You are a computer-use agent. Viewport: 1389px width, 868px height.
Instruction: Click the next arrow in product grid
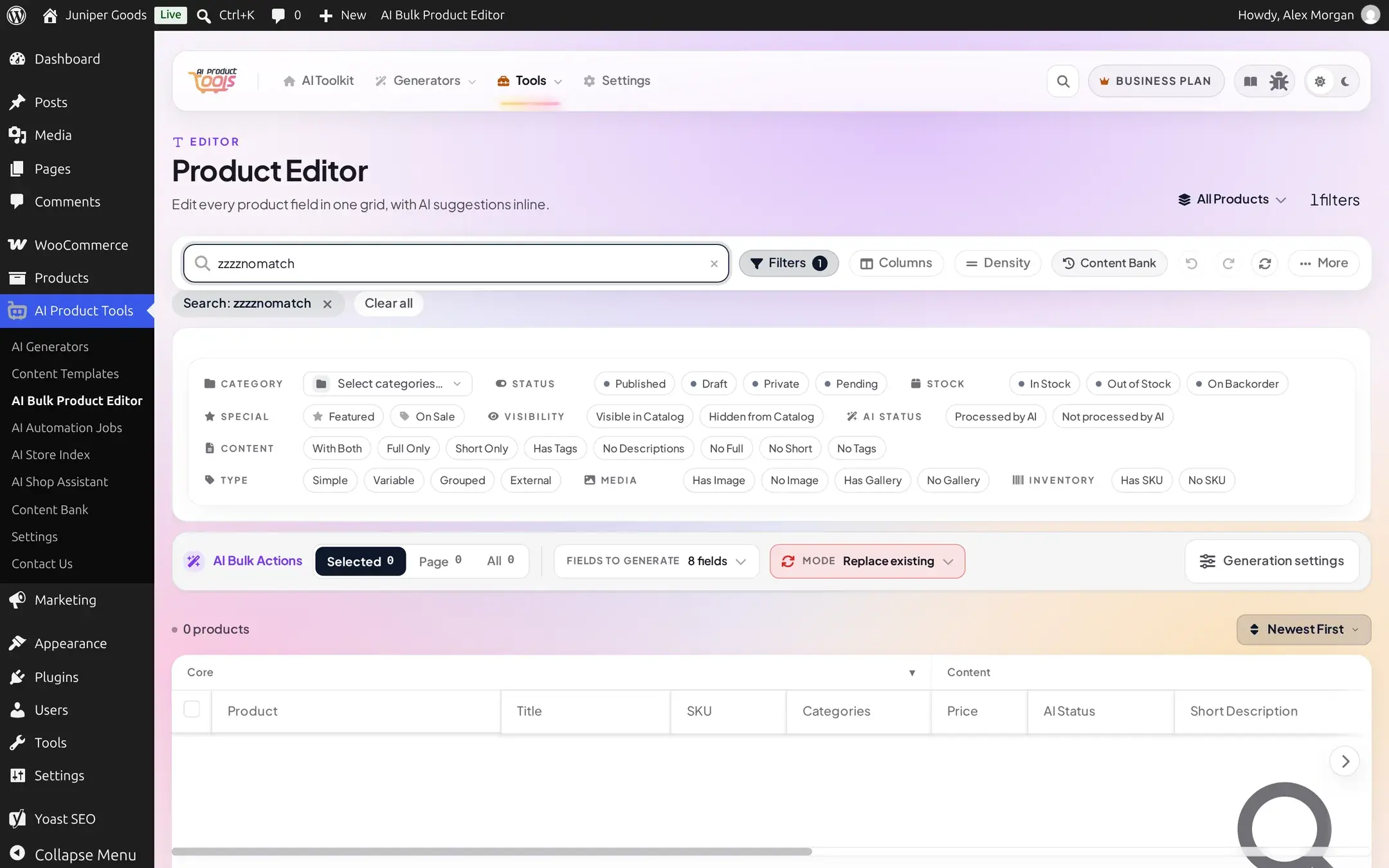tap(1345, 761)
